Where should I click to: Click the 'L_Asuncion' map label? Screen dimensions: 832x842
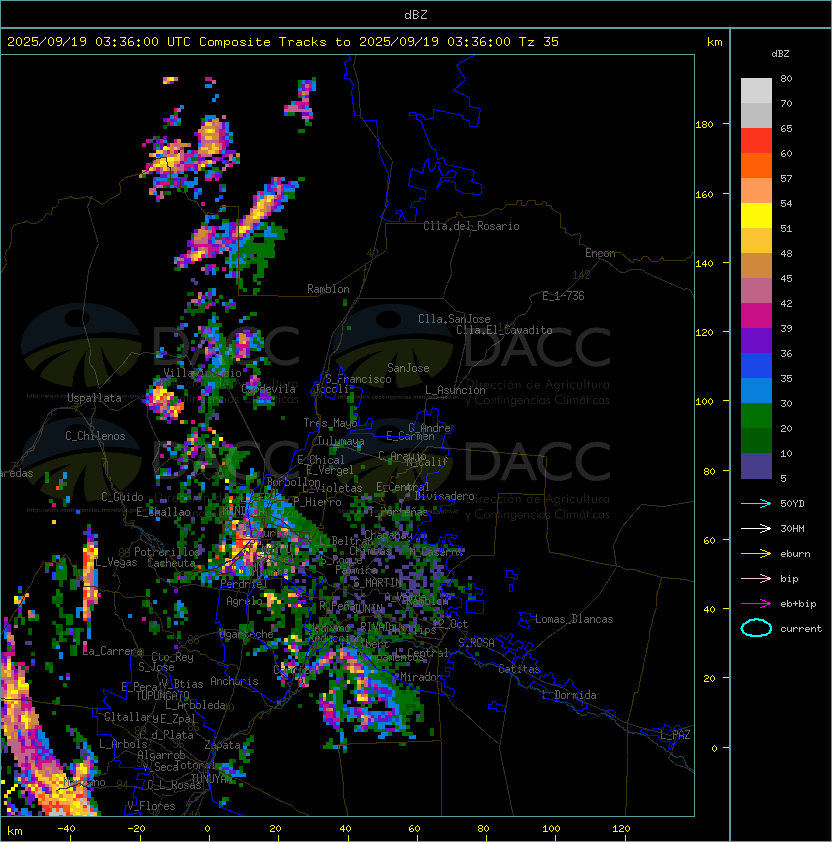455,390
